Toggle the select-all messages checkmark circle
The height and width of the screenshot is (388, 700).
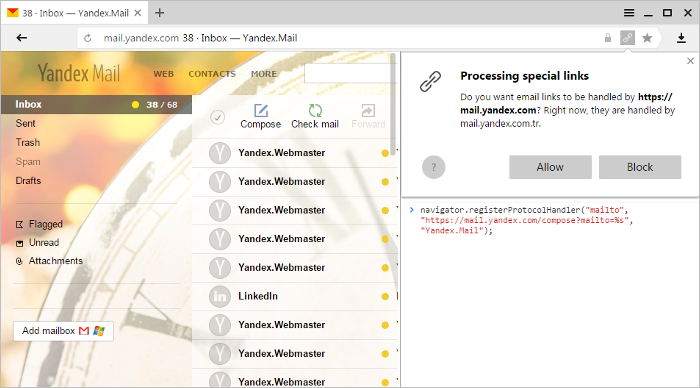[x=217, y=117]
